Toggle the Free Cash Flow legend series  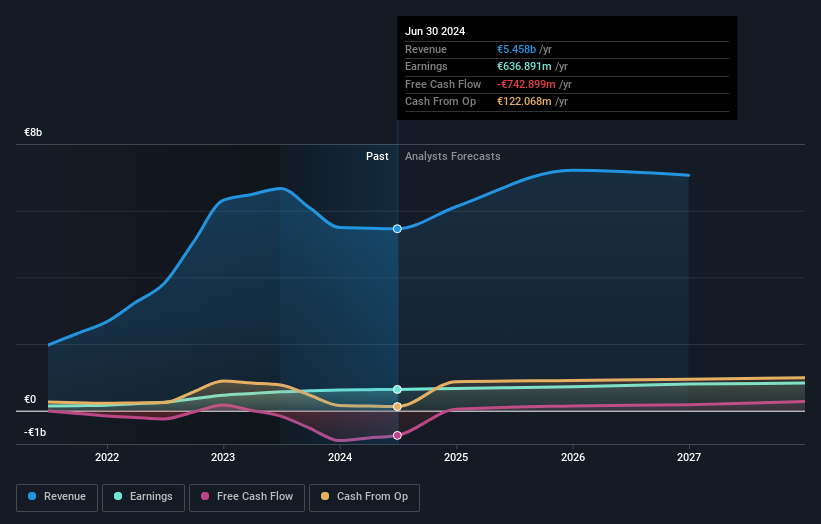pos(247,497)
